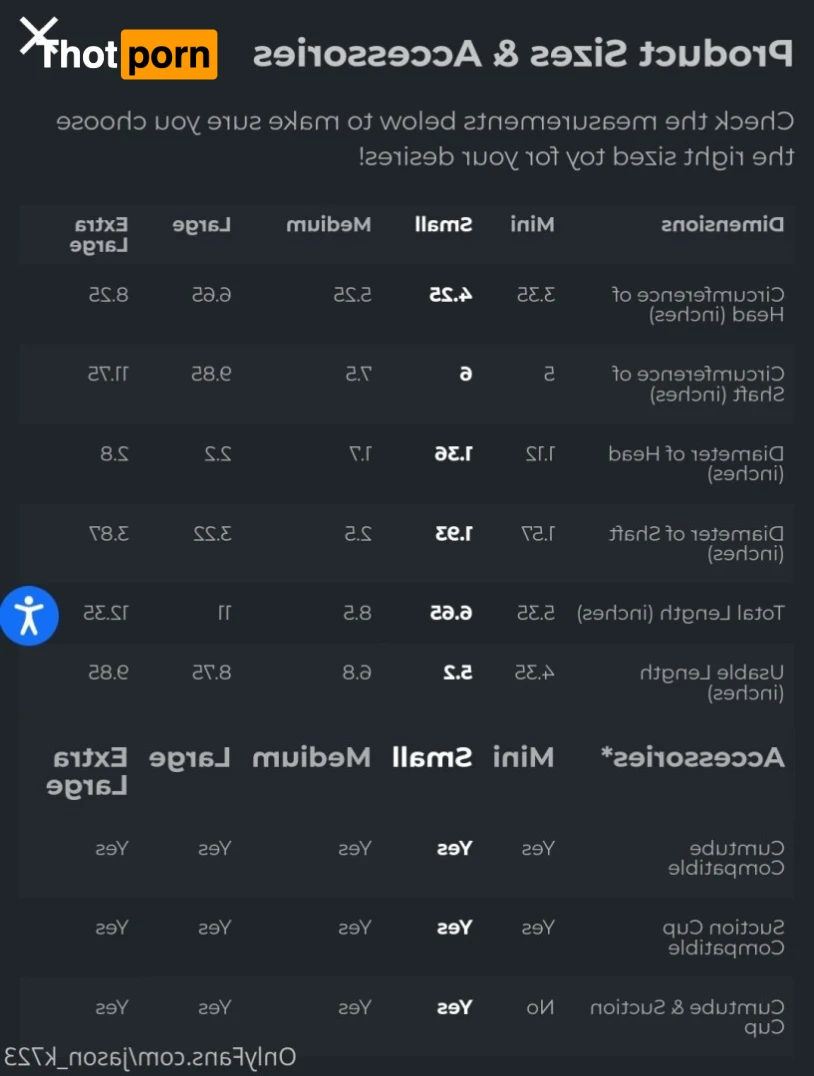Select the Small header in the Dimensions table
The width and height of the screenshot is (814, 1076).
(443, 224)
